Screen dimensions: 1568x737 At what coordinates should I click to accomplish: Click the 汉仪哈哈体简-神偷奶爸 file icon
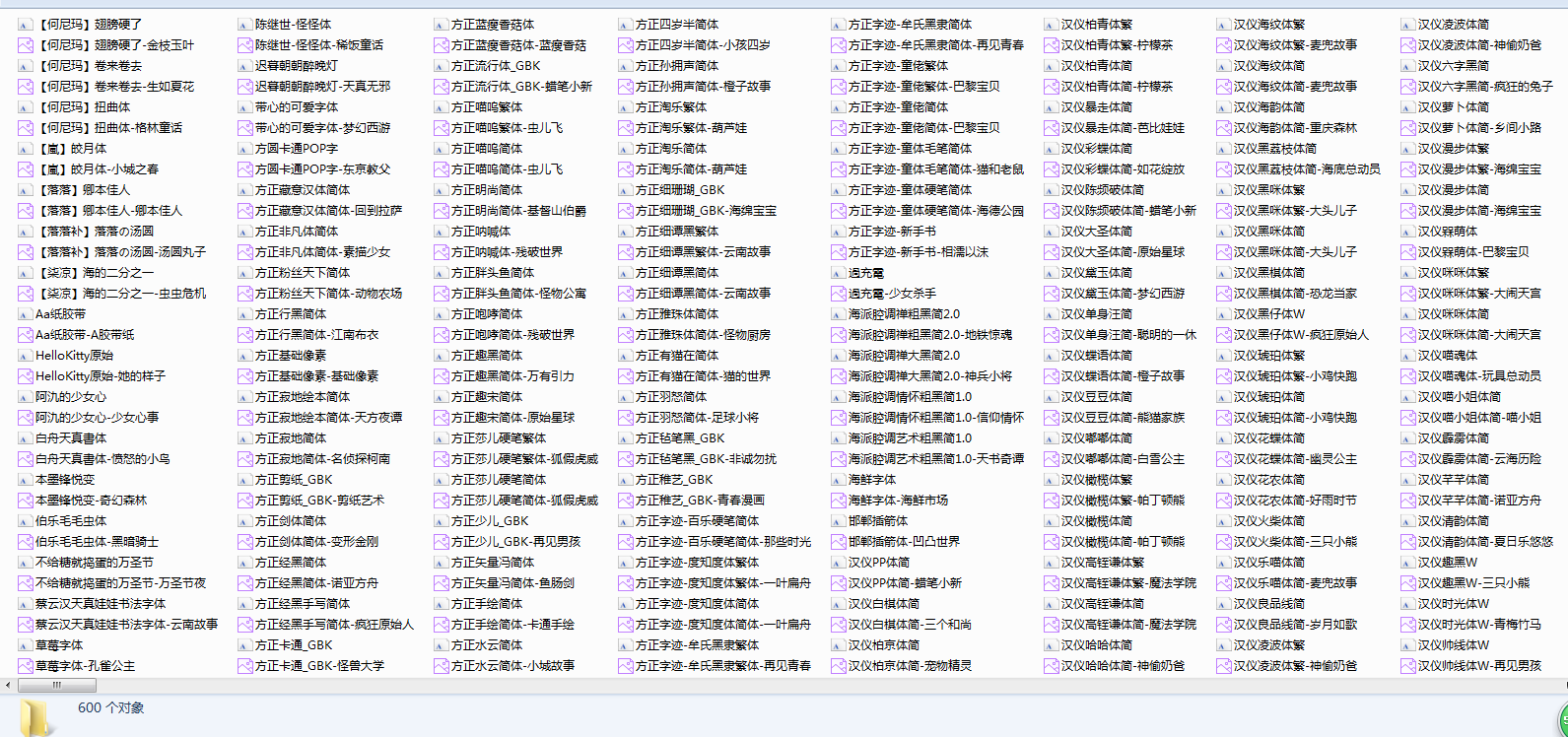coord(1052,666)
